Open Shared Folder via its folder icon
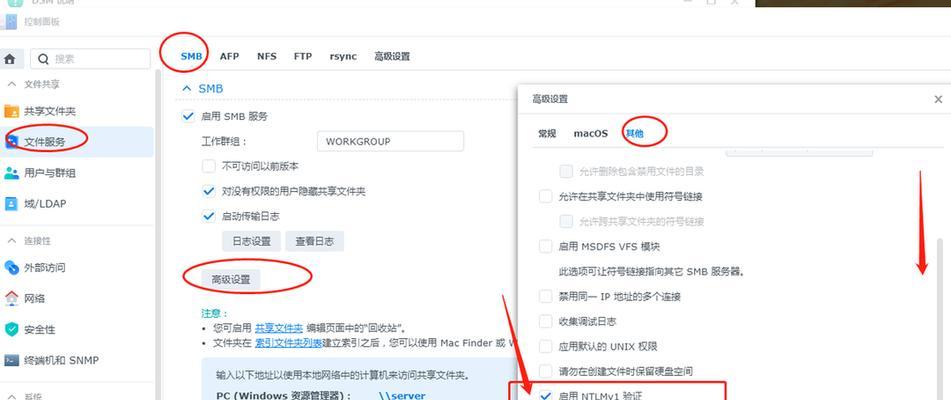 point(12,112)
